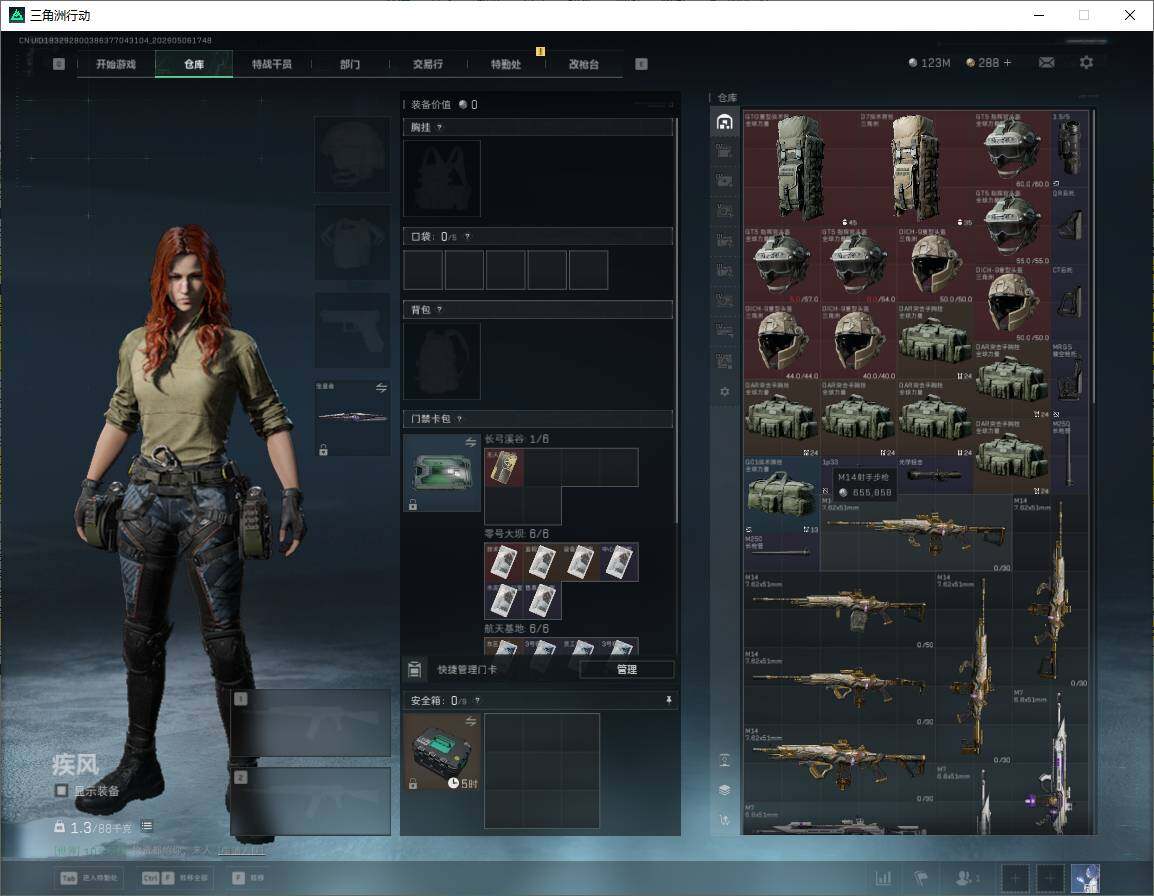Viewport: 1154px width, 896px height.
Task: Click the empty primary weapon slot 1
Action: pyautogui.click(x=311, y=722)
